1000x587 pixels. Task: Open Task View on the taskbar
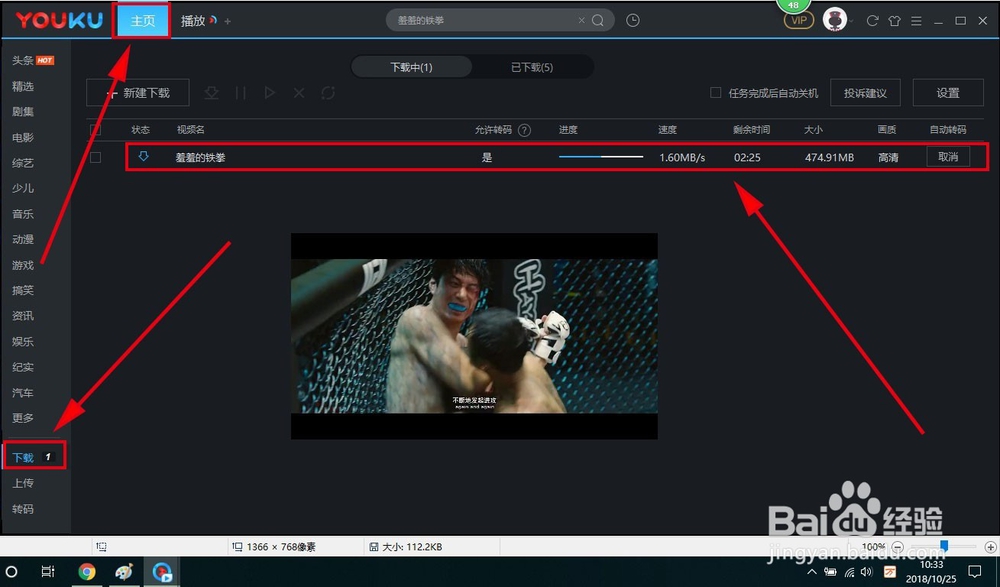click(x=48, y=571)
